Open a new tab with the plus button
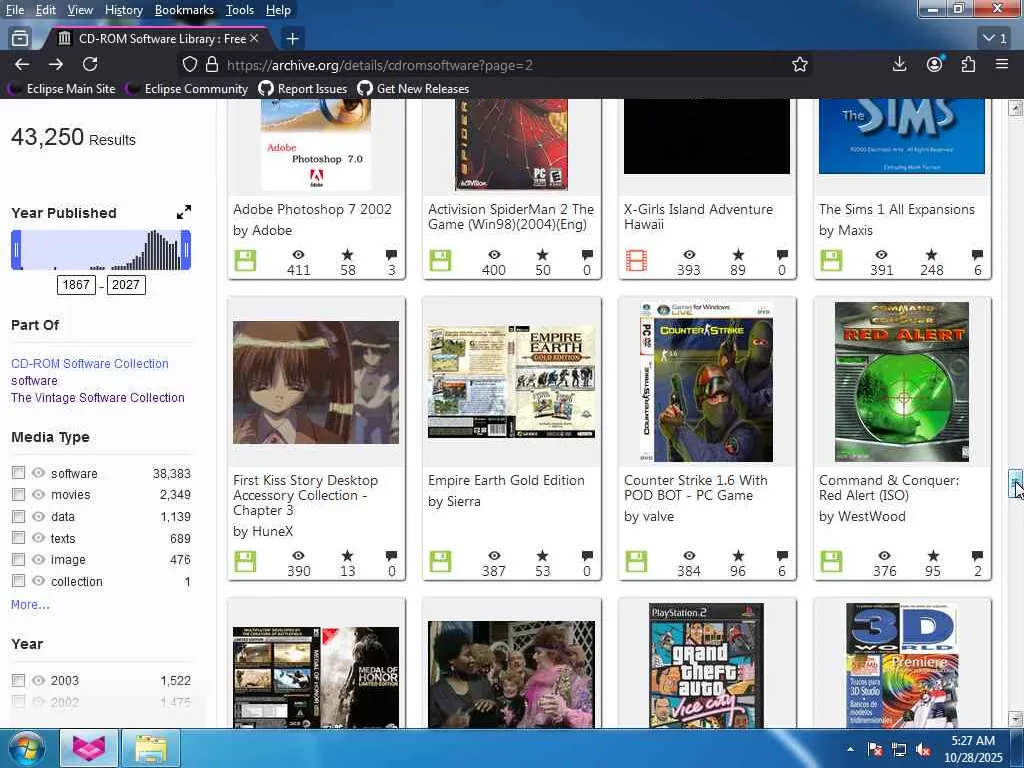 click(293, 39)
